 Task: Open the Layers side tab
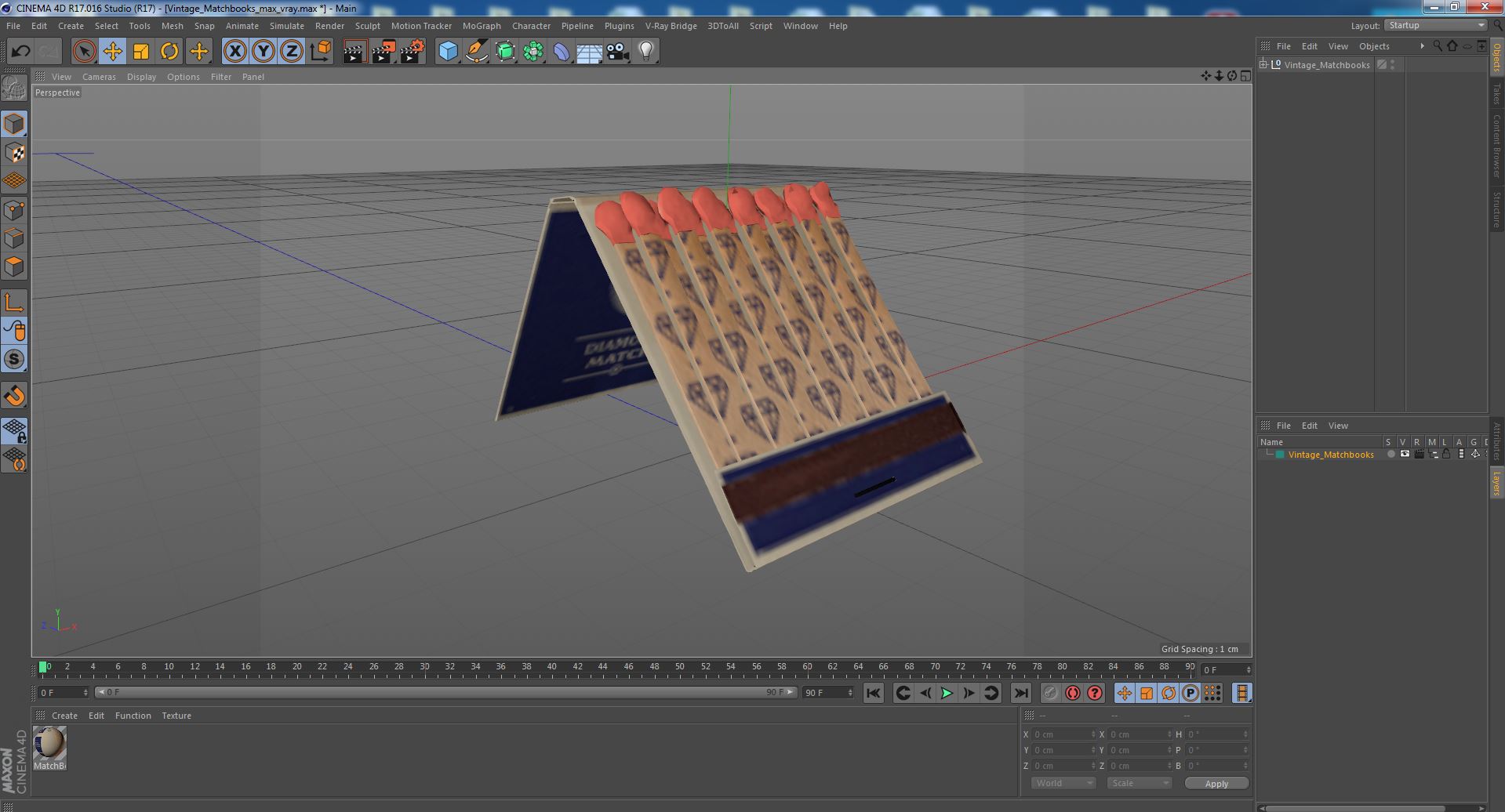coord(1496,483)
